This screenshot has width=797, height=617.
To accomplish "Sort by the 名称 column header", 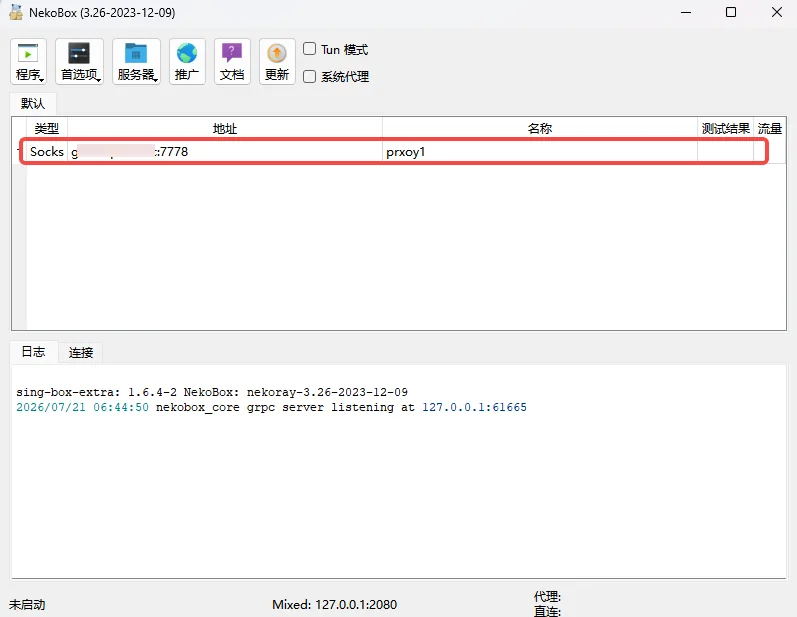I will [540, 128].
